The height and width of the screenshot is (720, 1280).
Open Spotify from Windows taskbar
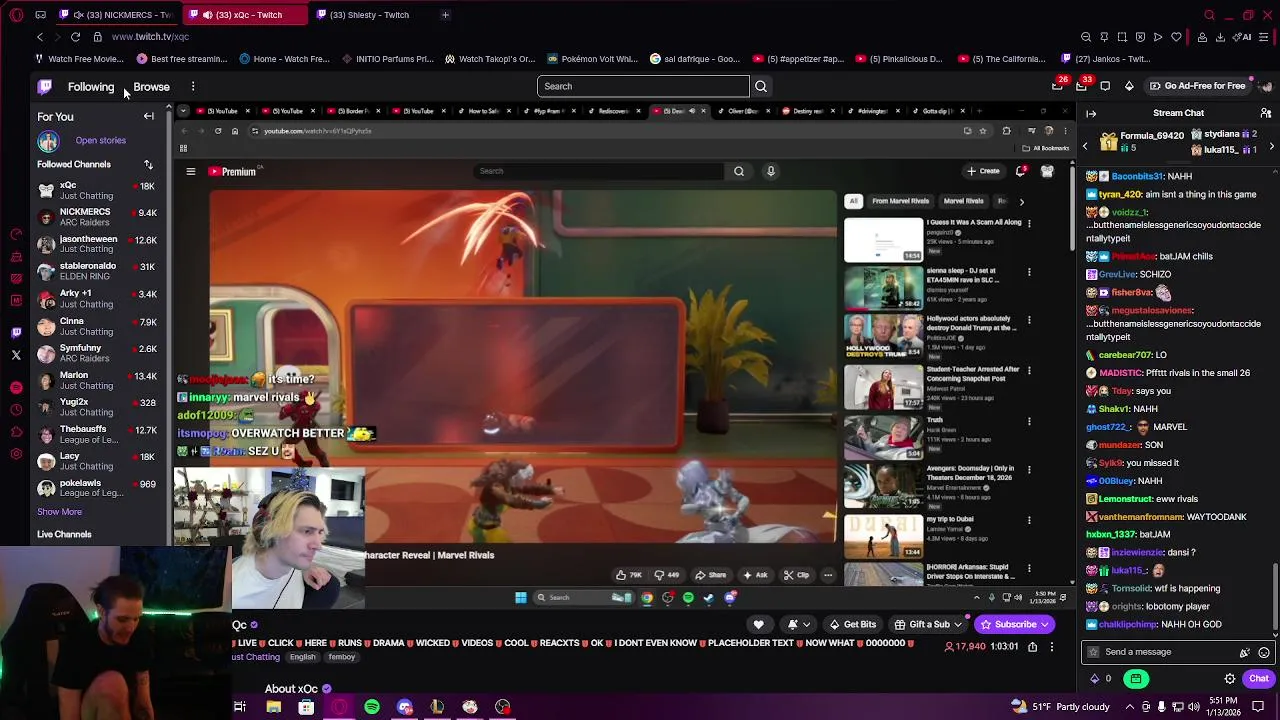[x=372, y=707]
